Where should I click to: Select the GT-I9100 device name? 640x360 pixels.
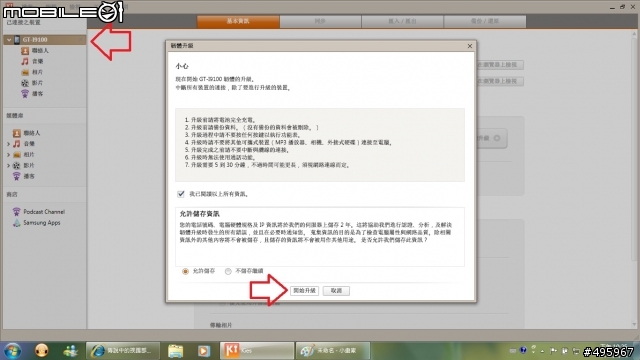35,40
